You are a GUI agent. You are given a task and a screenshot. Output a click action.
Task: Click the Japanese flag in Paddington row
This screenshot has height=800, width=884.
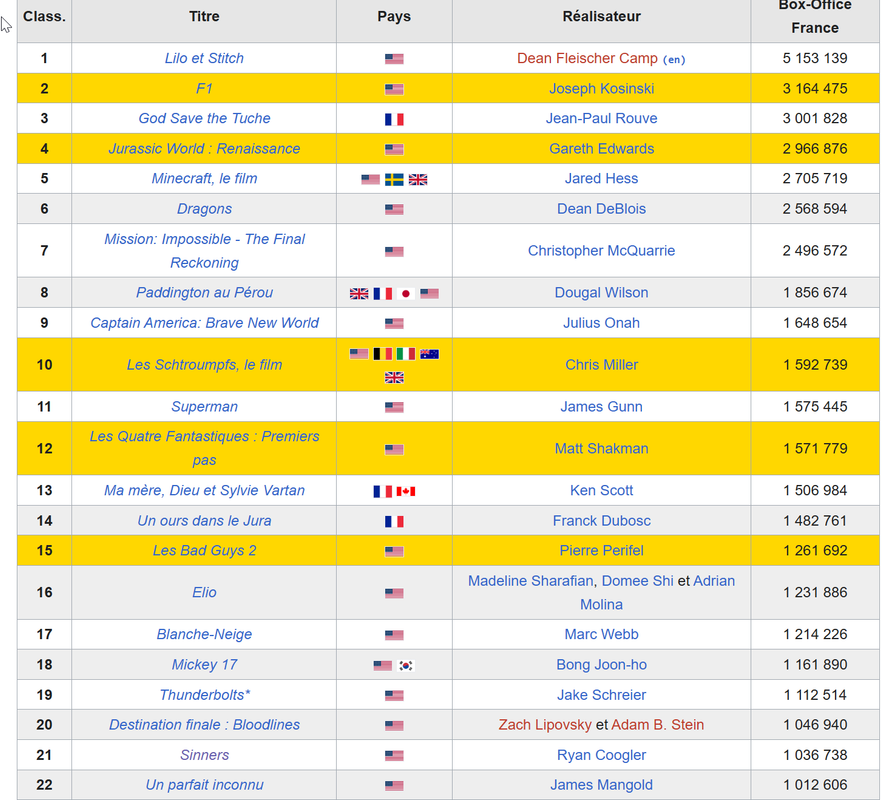pos(406,294)
